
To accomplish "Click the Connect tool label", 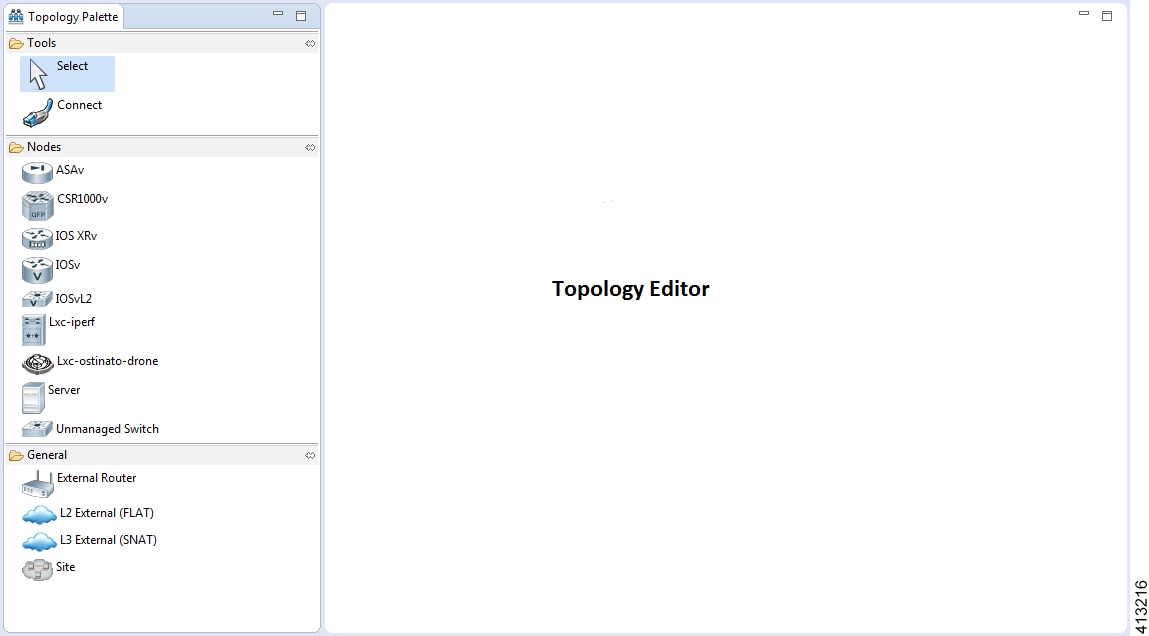I will (79, 105).
